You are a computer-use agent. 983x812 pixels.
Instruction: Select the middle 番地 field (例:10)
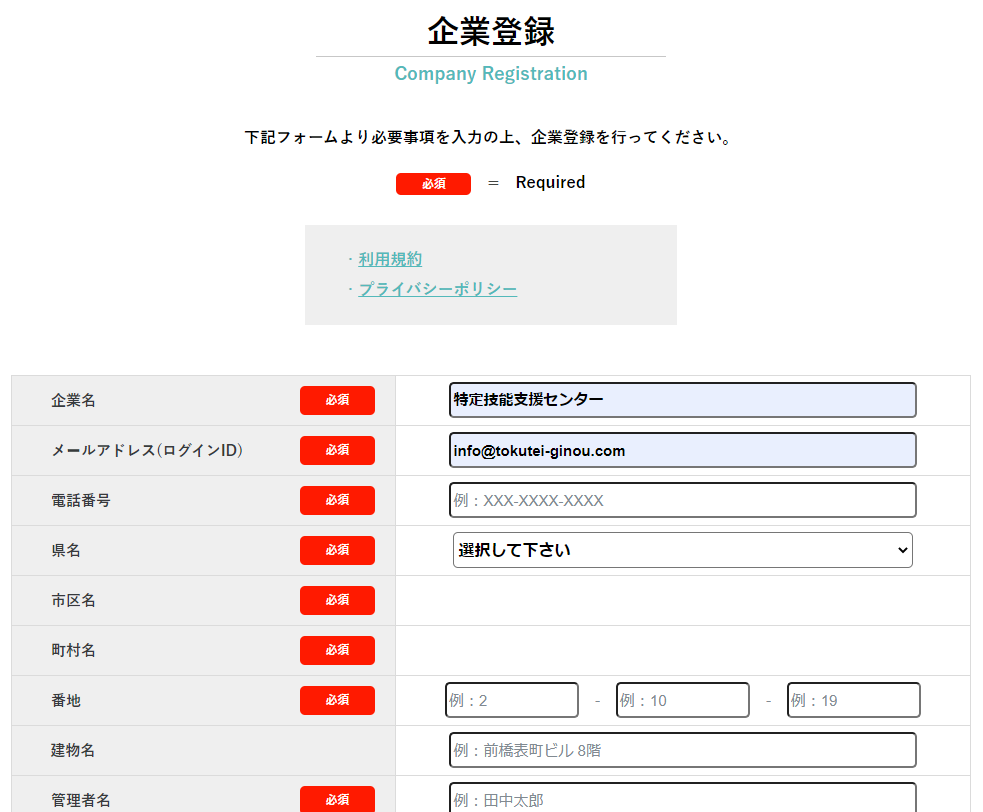[682, 700]
